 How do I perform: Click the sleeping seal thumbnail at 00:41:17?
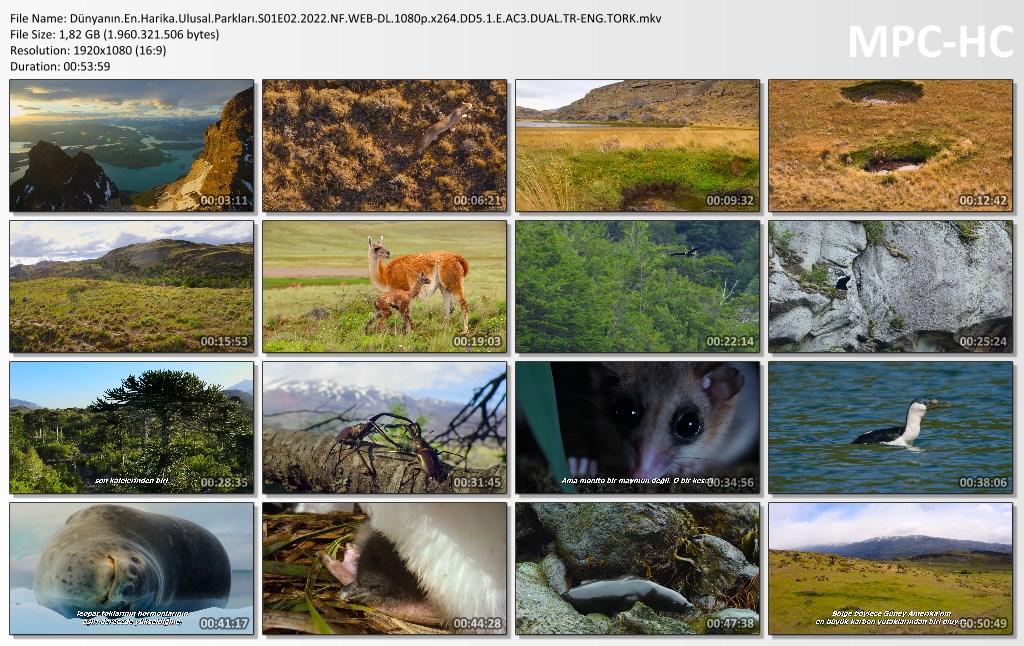point(131,569)
